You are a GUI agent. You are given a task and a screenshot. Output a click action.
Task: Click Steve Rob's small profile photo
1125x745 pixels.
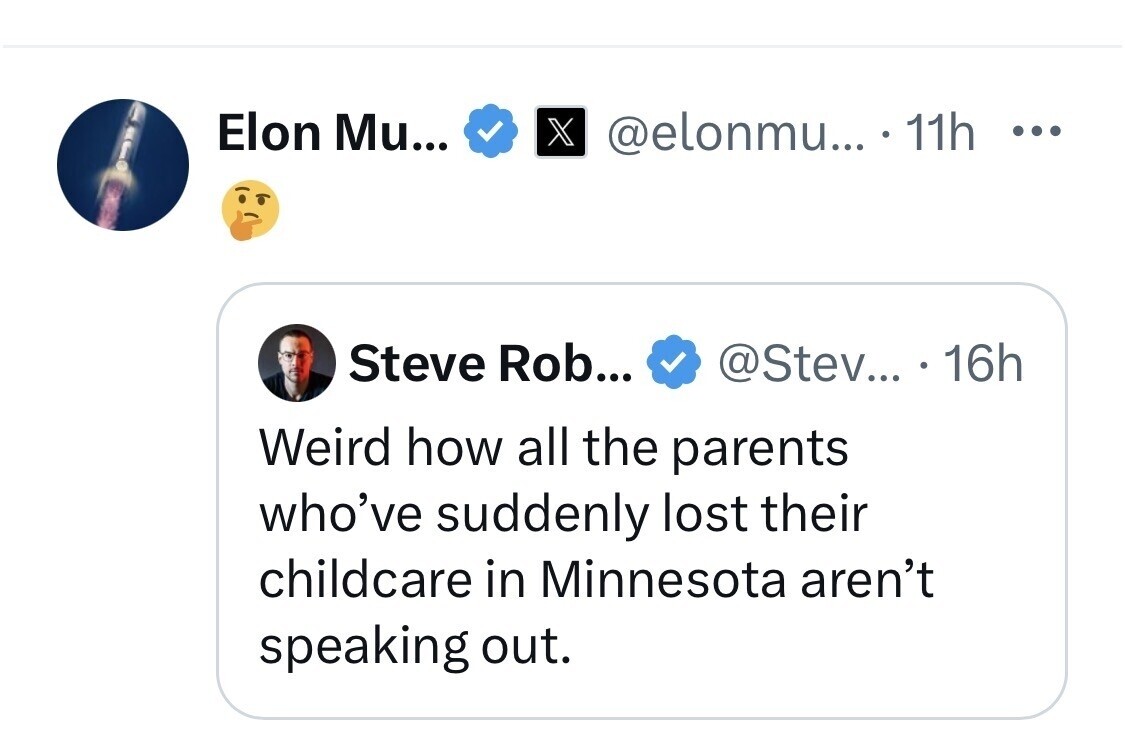click(x=296, y=362)
